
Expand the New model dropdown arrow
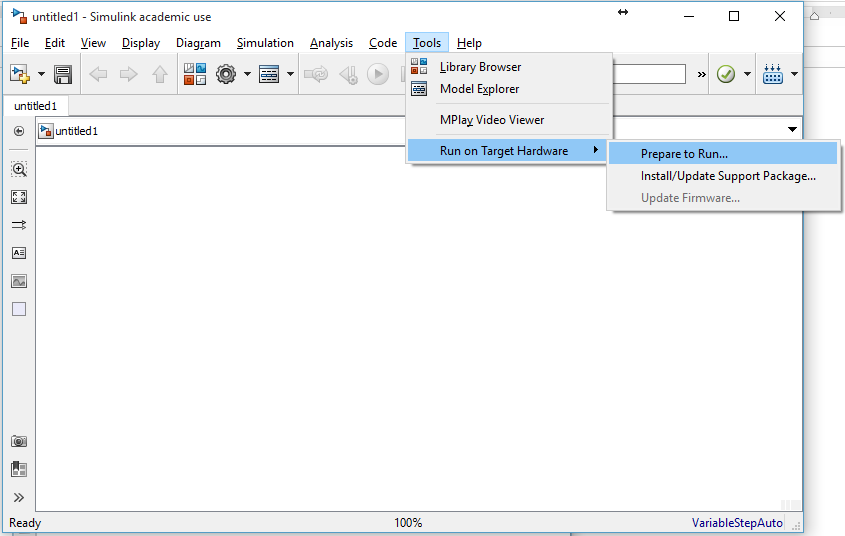41,74
